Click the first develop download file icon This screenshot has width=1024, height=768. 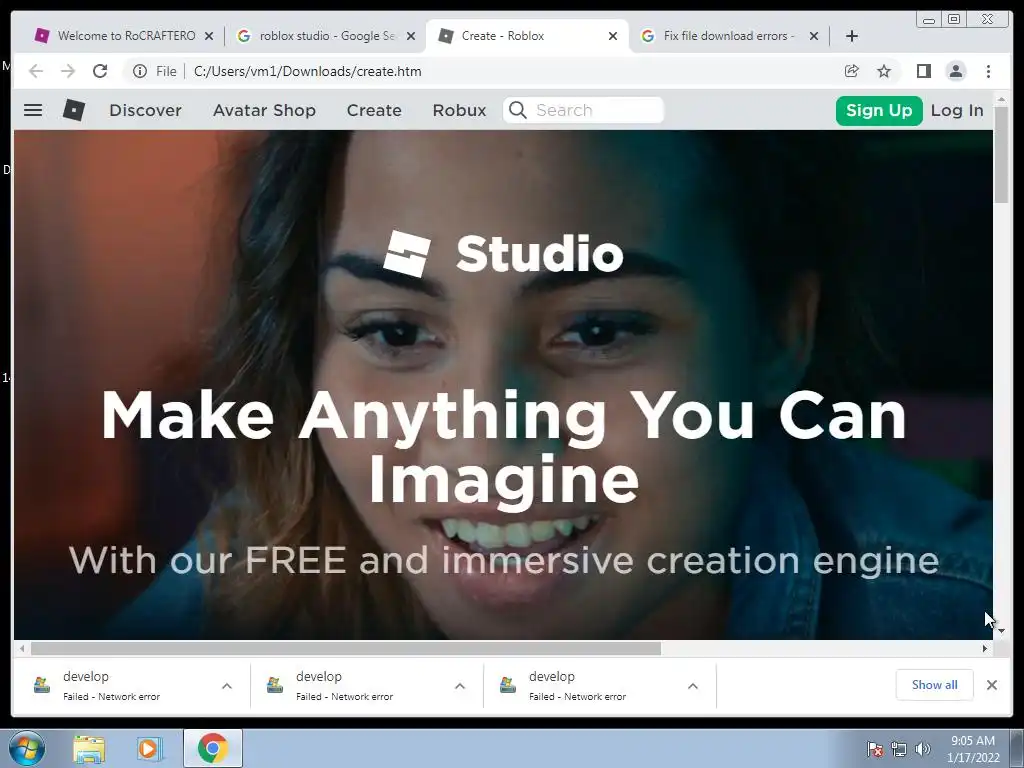(x=42, y=685)
